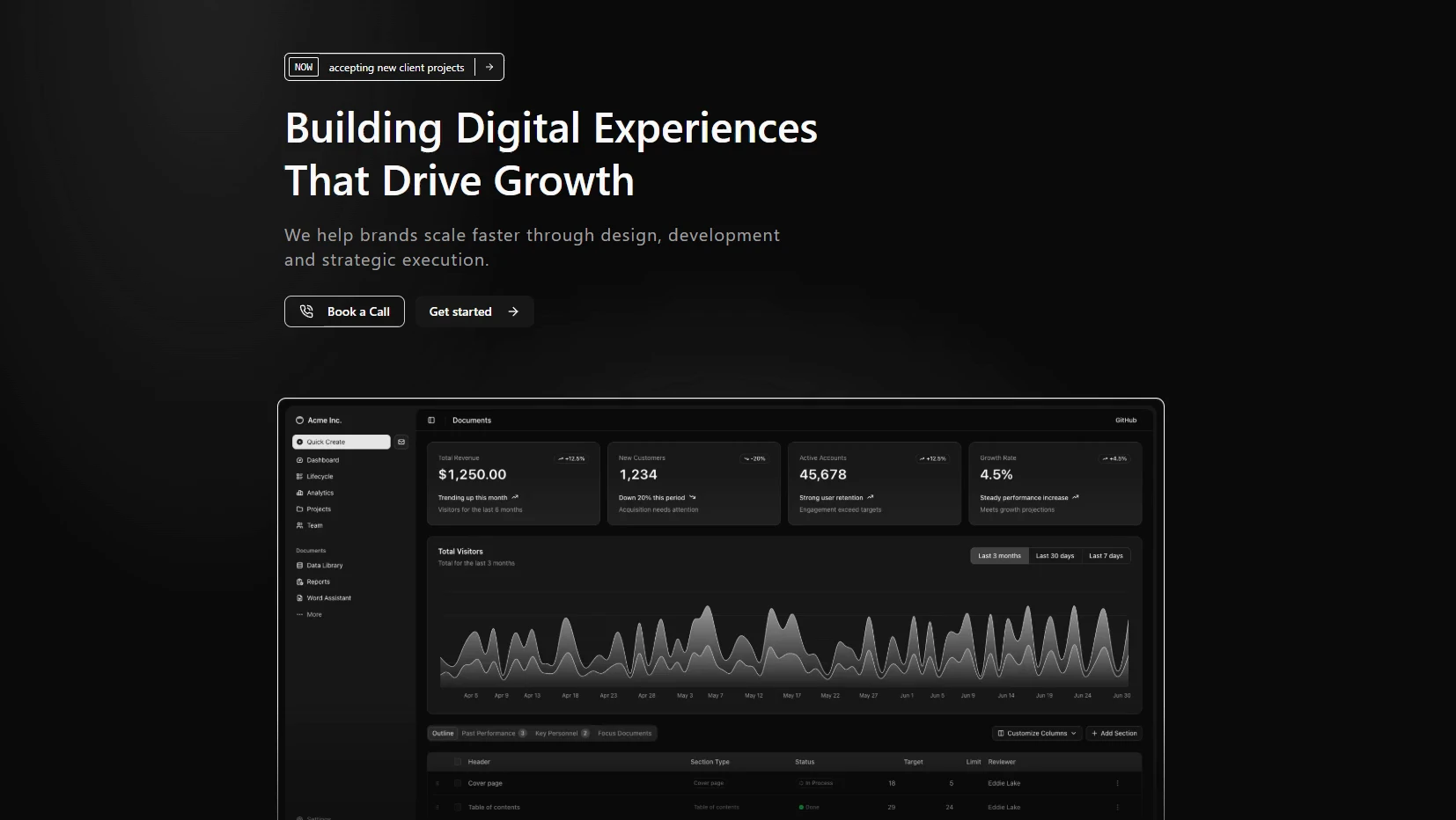Click the plus icon on Quick Create

(x=299, y=442)
